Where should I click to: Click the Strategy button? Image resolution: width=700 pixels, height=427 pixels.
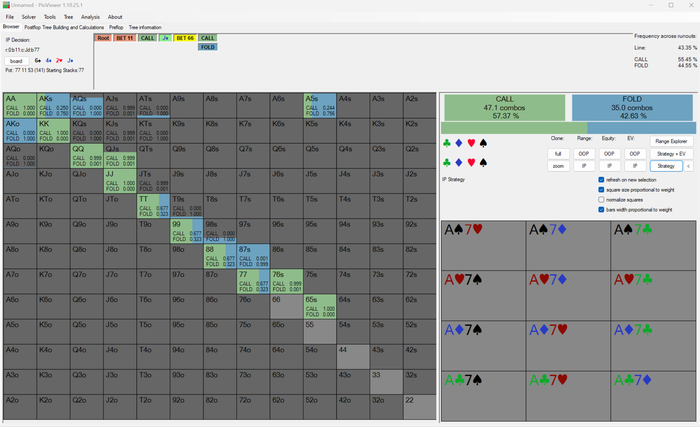tap(666, 166)
